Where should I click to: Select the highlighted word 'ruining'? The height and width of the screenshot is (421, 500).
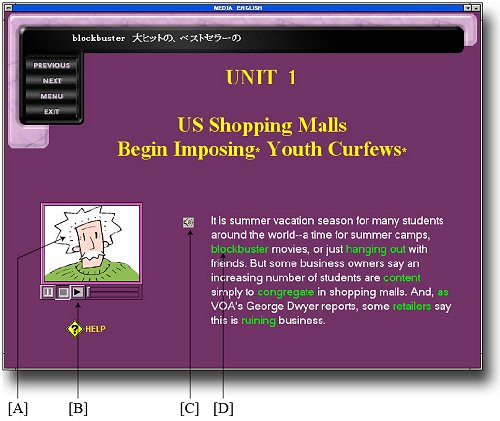(x=258, y=321)
